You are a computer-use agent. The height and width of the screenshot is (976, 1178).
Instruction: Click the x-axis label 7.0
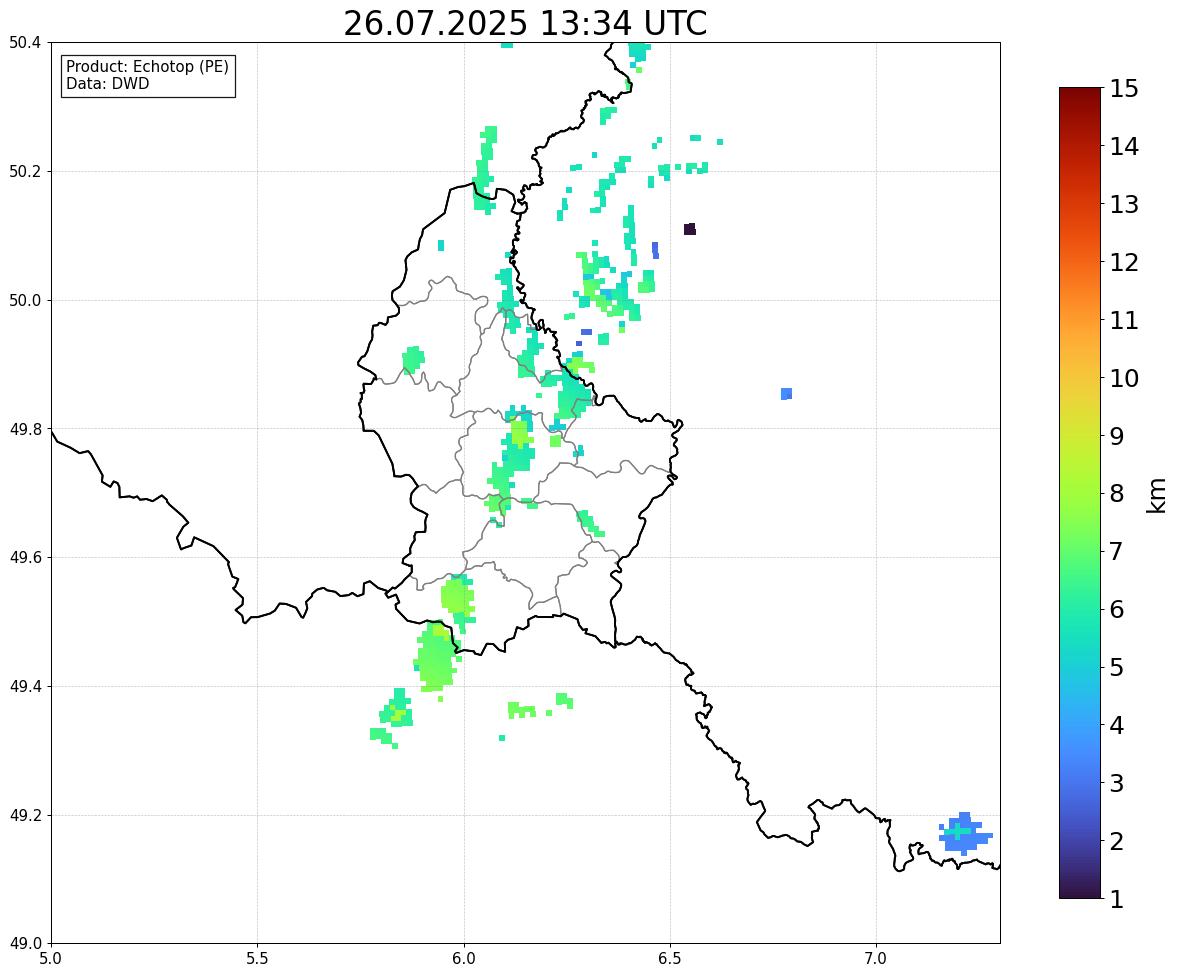(876, 959)
